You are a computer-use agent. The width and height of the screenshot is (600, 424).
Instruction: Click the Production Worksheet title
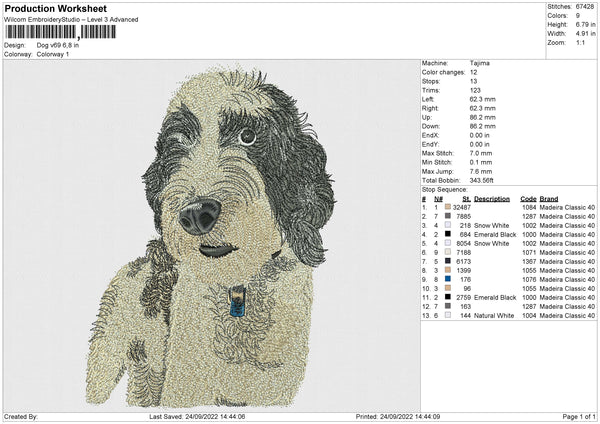click(x=55, y=8)
